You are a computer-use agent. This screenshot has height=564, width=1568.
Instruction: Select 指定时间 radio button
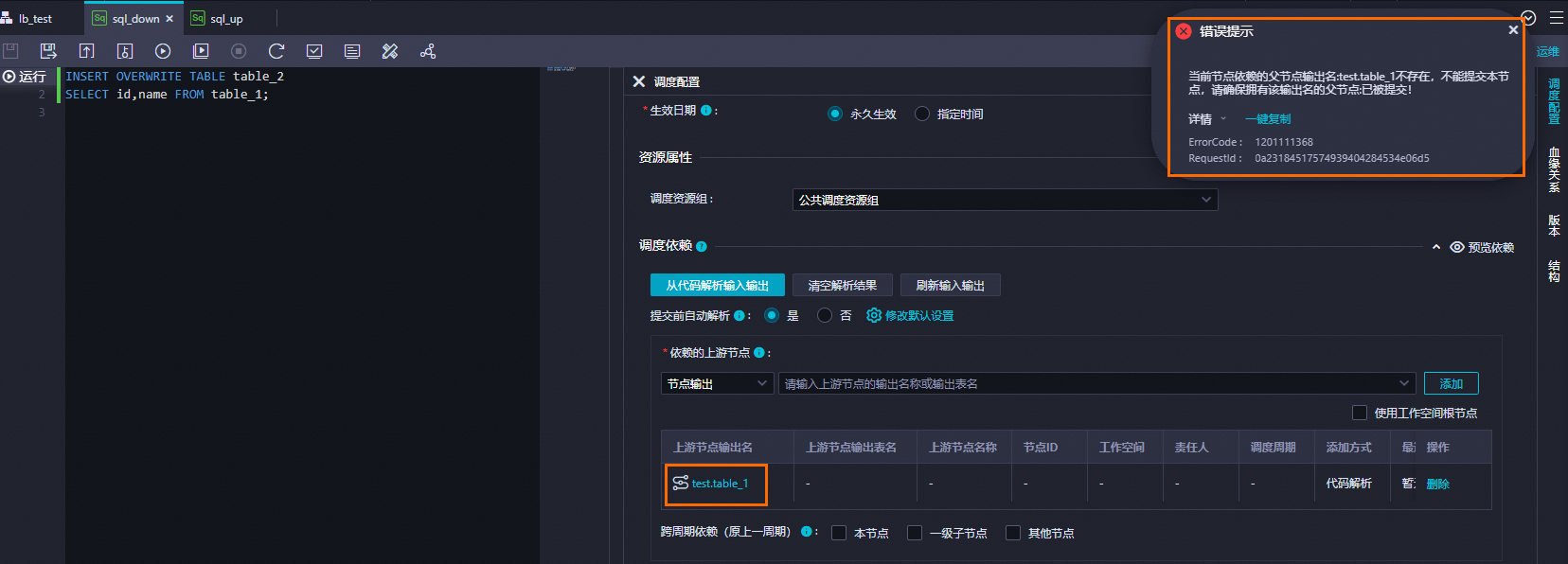point(922,114)
